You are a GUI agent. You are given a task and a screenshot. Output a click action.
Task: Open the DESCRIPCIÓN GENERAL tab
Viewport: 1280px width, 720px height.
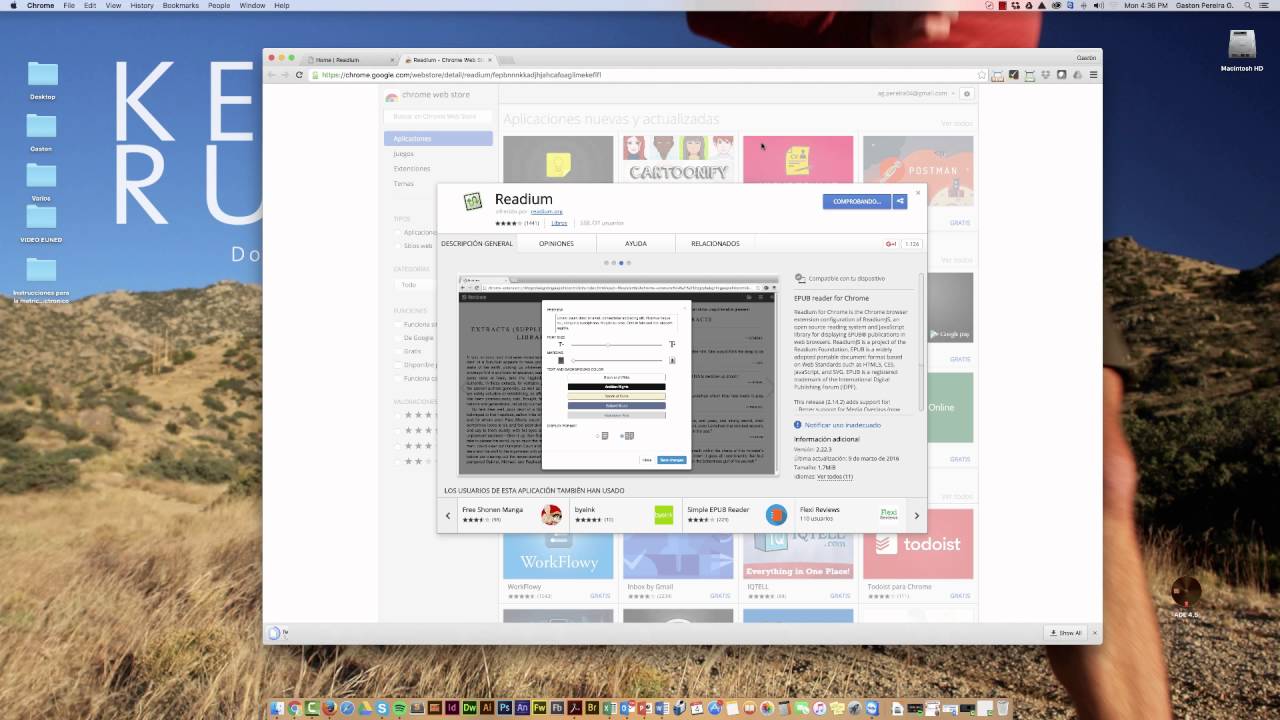477,243
